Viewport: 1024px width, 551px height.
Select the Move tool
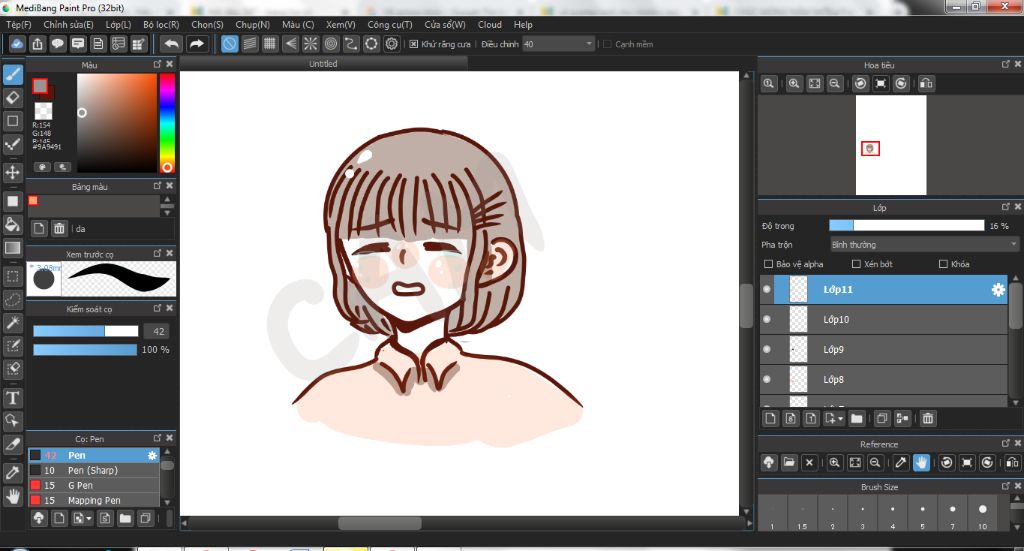[x=12, y=172]
